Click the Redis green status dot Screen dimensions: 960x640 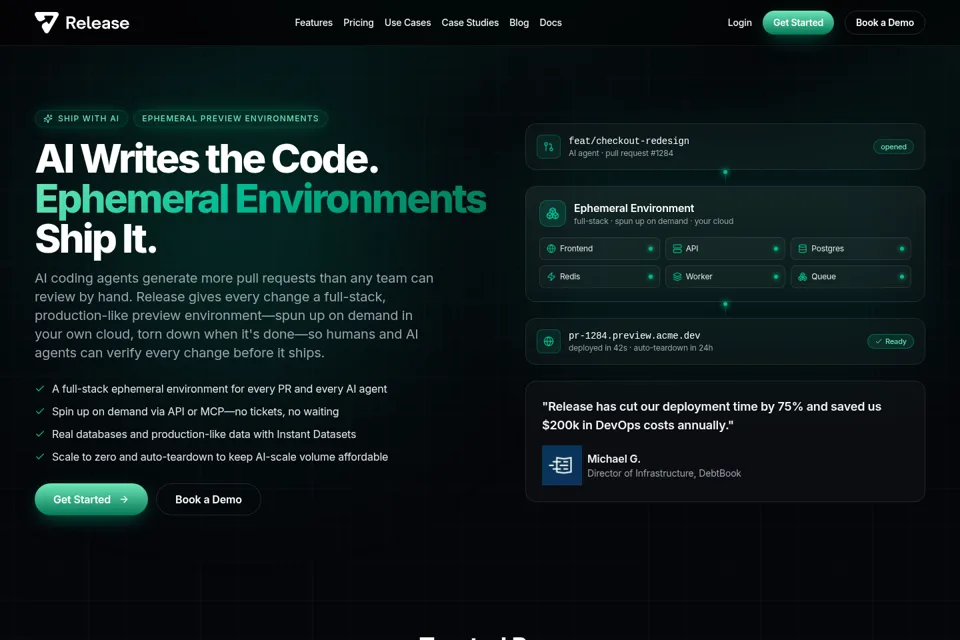coord(650,277)
